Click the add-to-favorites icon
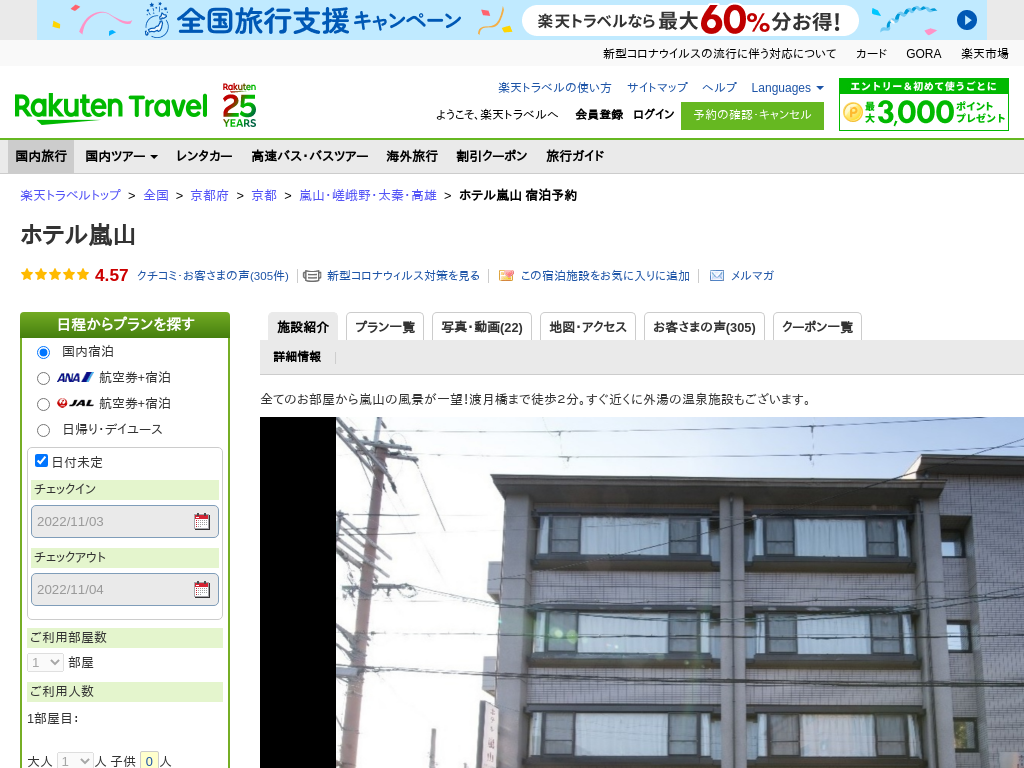The width and height of the screenshot is (1024, 768). pos(506,276)
